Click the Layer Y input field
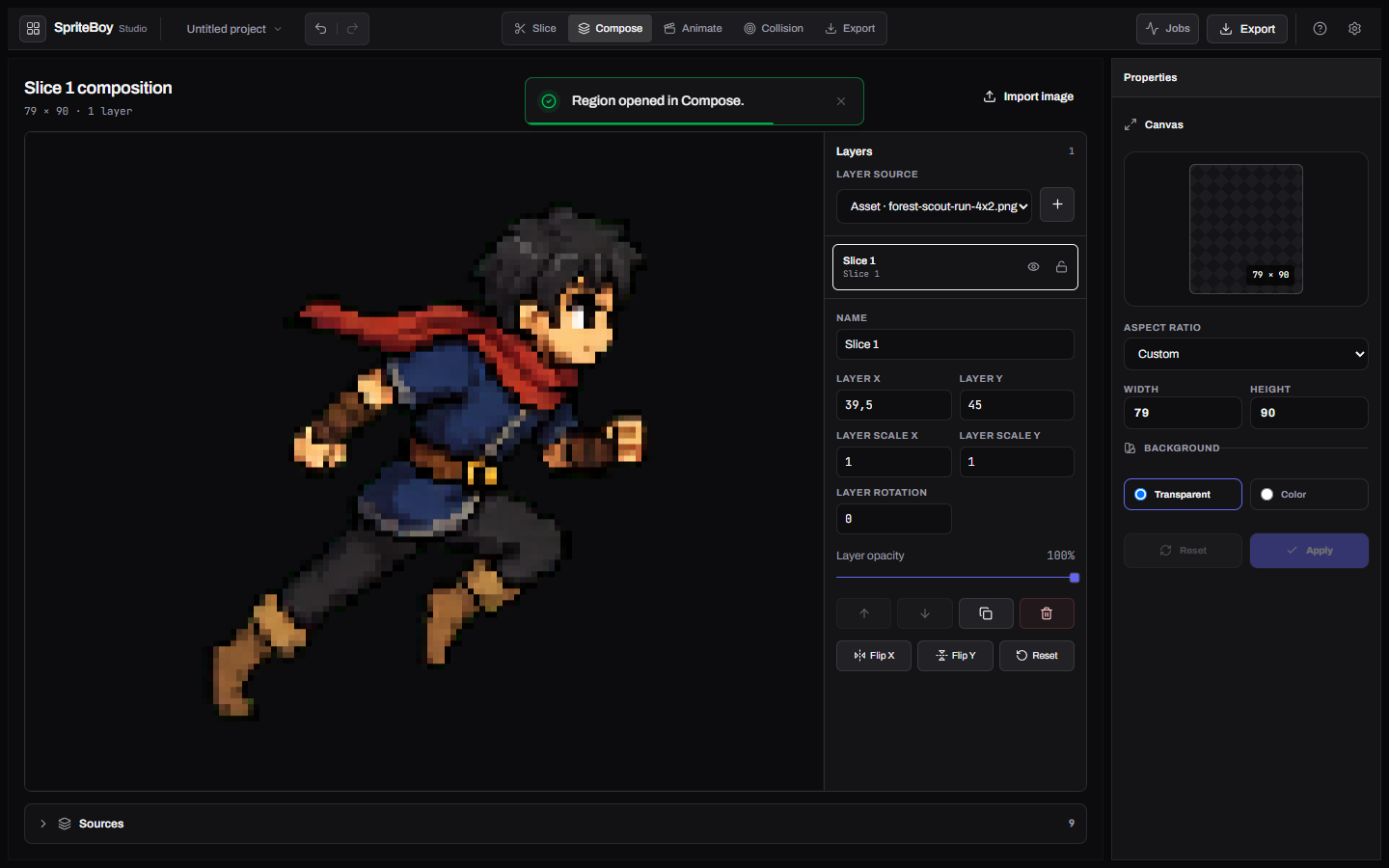The image size is (1389, 868). (x=1017, y=405)
